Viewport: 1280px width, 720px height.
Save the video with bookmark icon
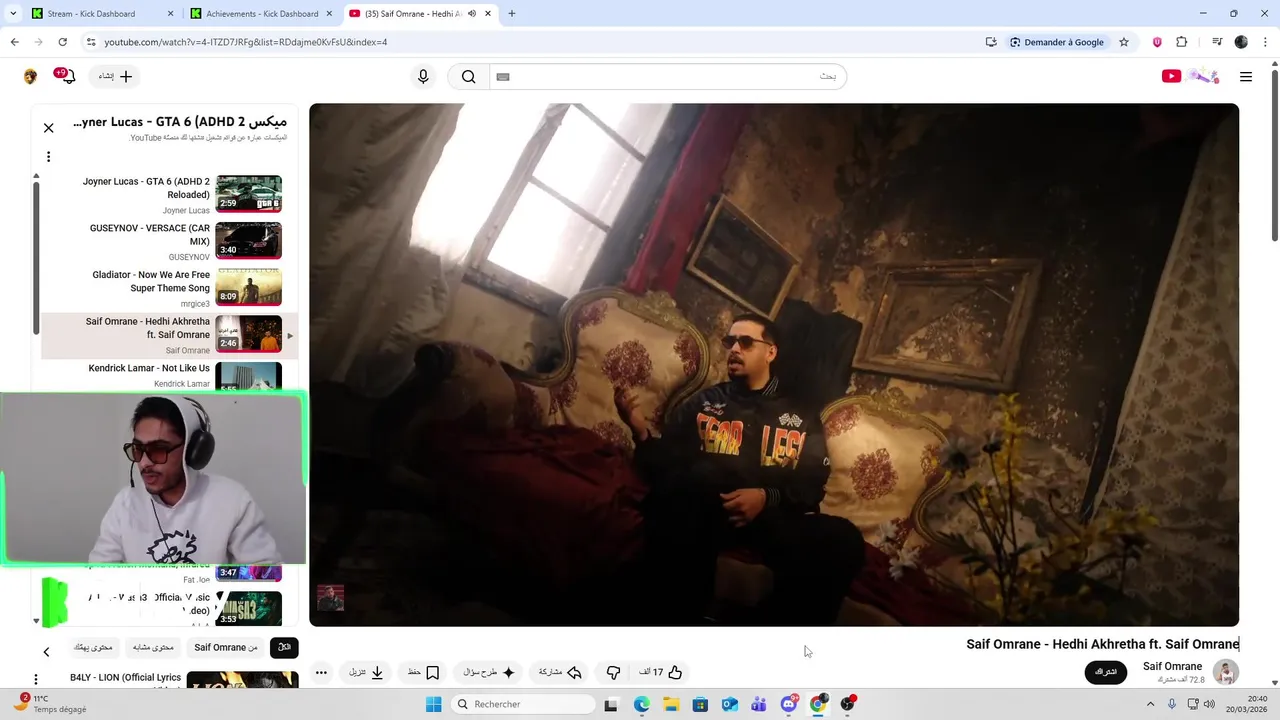[424, 672]
